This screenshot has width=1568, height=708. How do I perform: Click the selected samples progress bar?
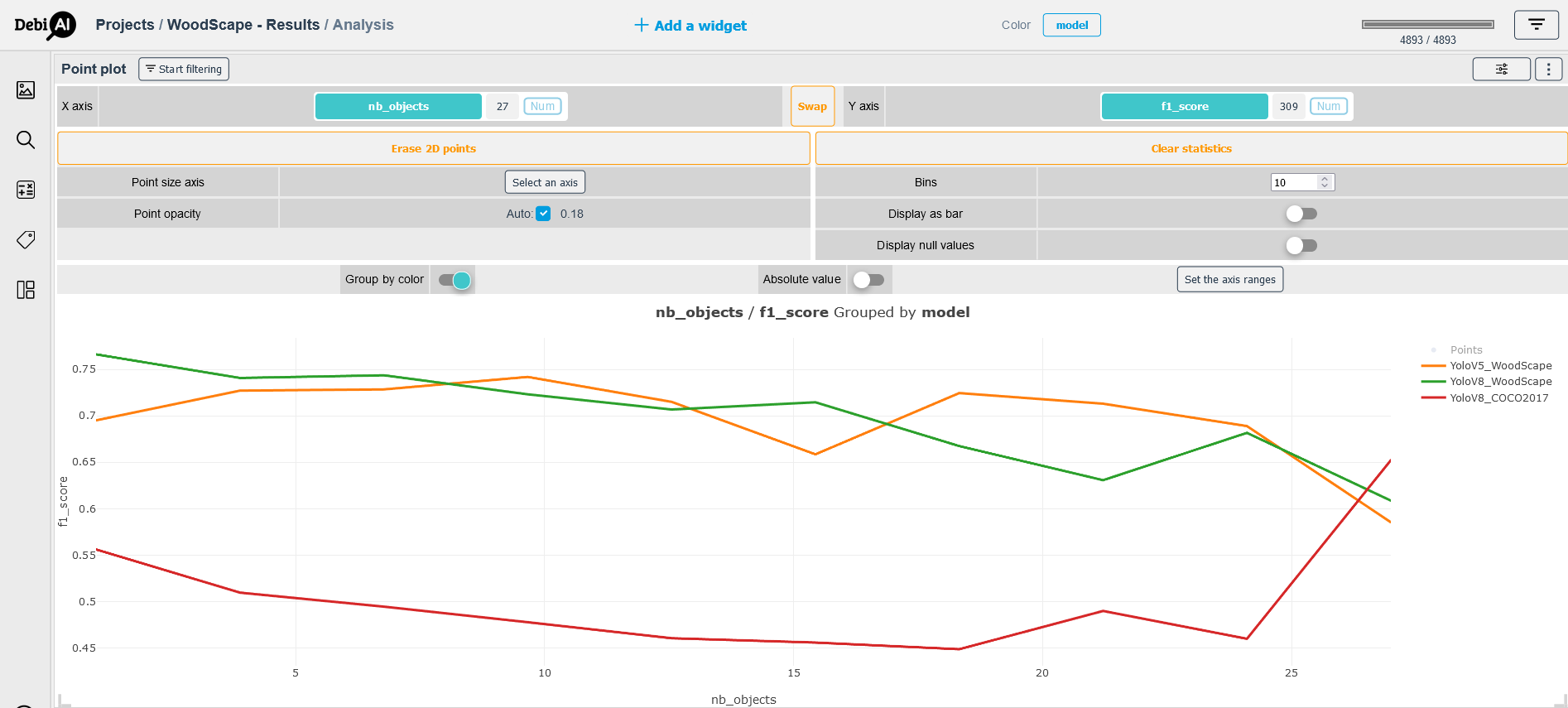click(1428, 24)
